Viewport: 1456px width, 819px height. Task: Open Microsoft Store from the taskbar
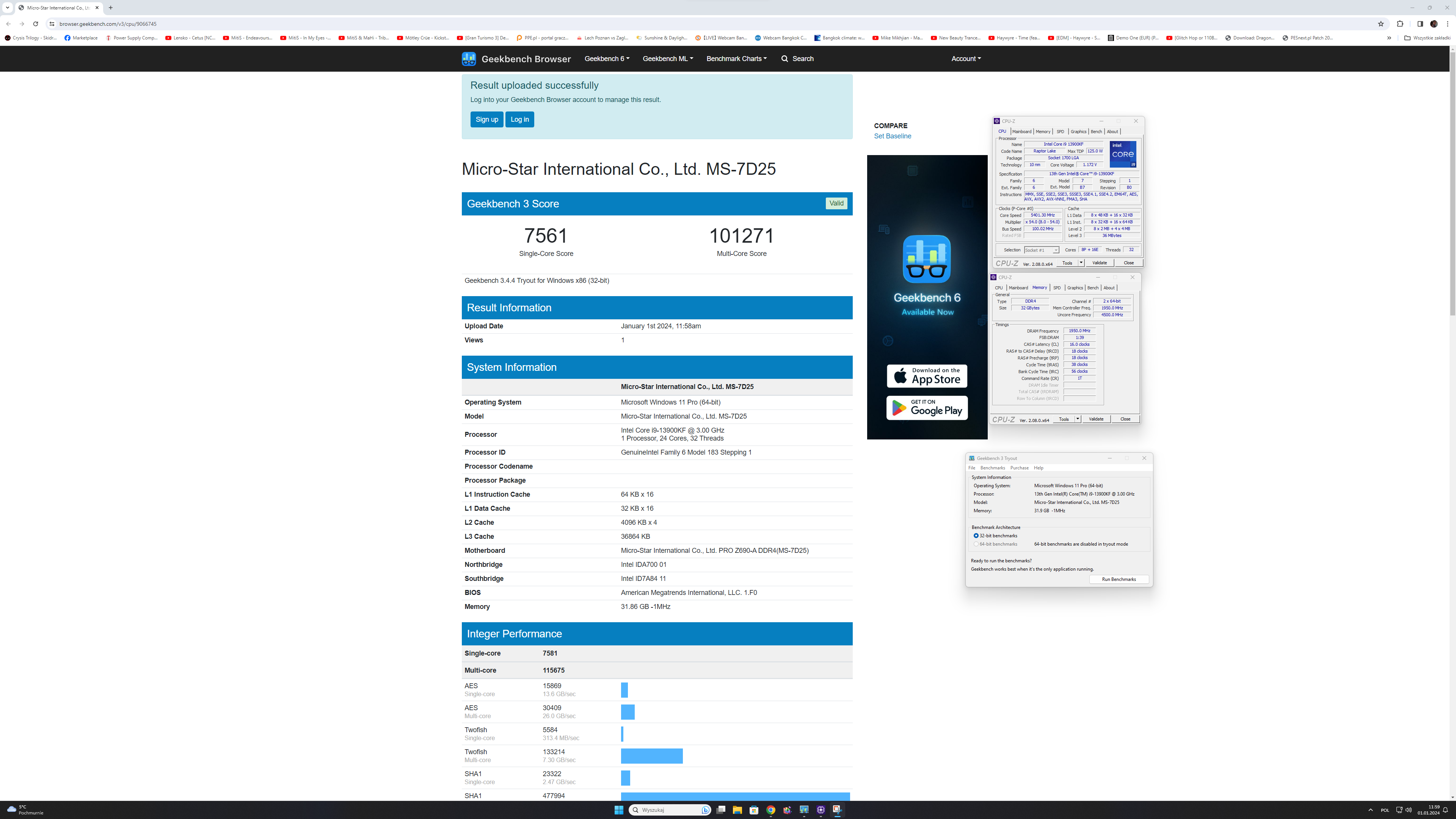point(754,810)
